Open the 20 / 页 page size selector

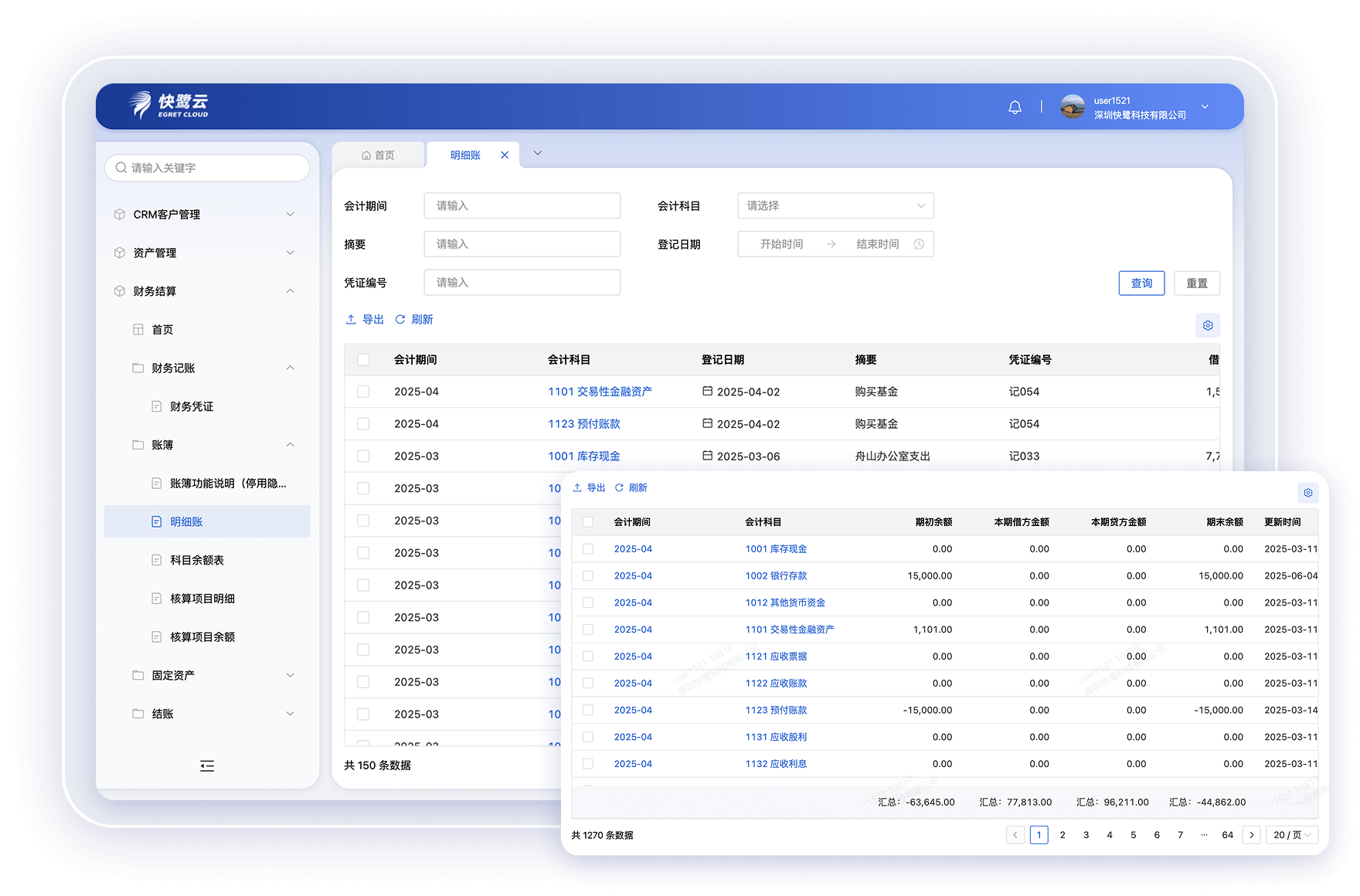1291,835
